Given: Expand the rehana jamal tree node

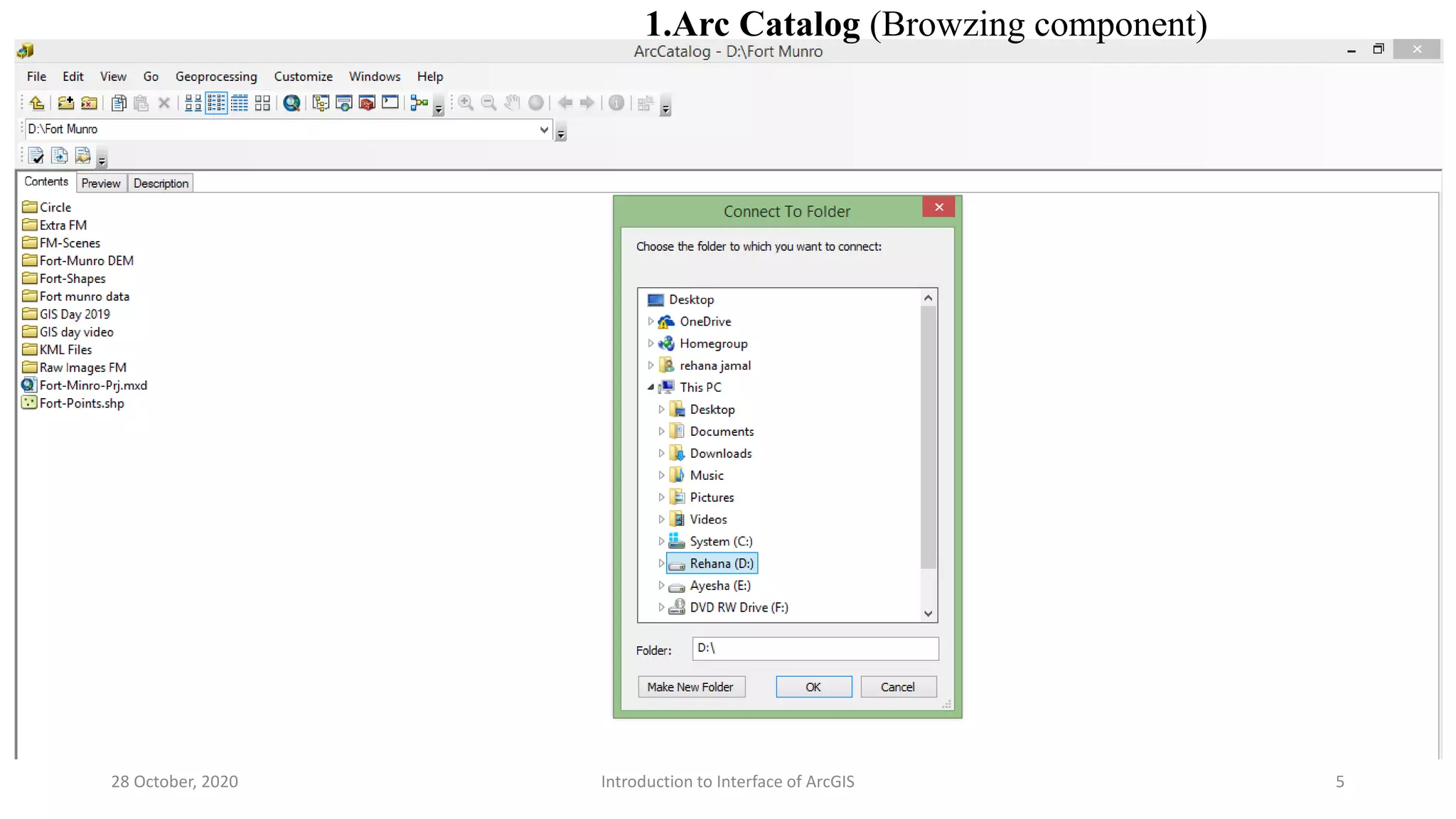Looking at the screenshot, I should 651,365.
